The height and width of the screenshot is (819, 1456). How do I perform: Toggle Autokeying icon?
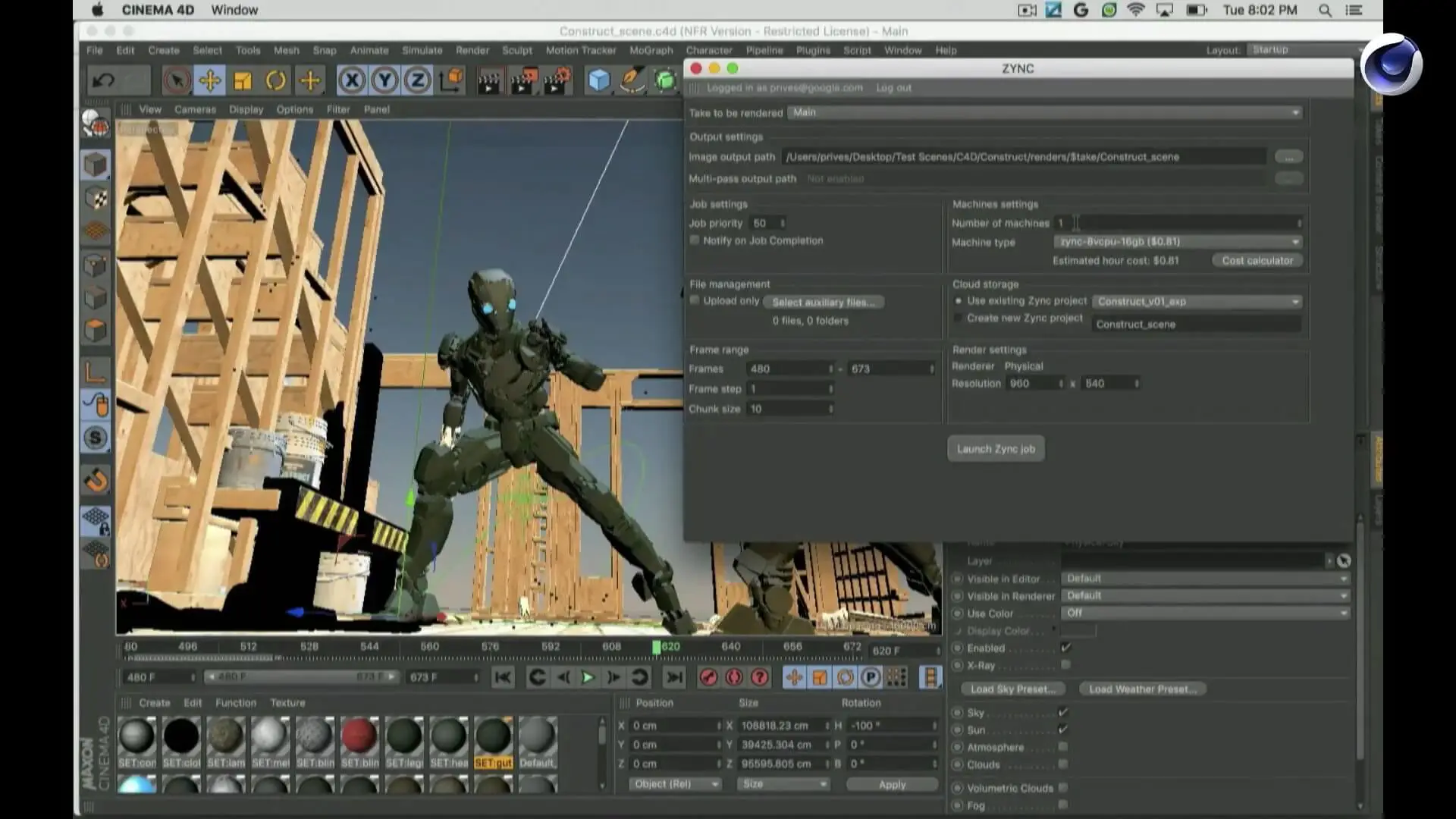pos(734,677)
